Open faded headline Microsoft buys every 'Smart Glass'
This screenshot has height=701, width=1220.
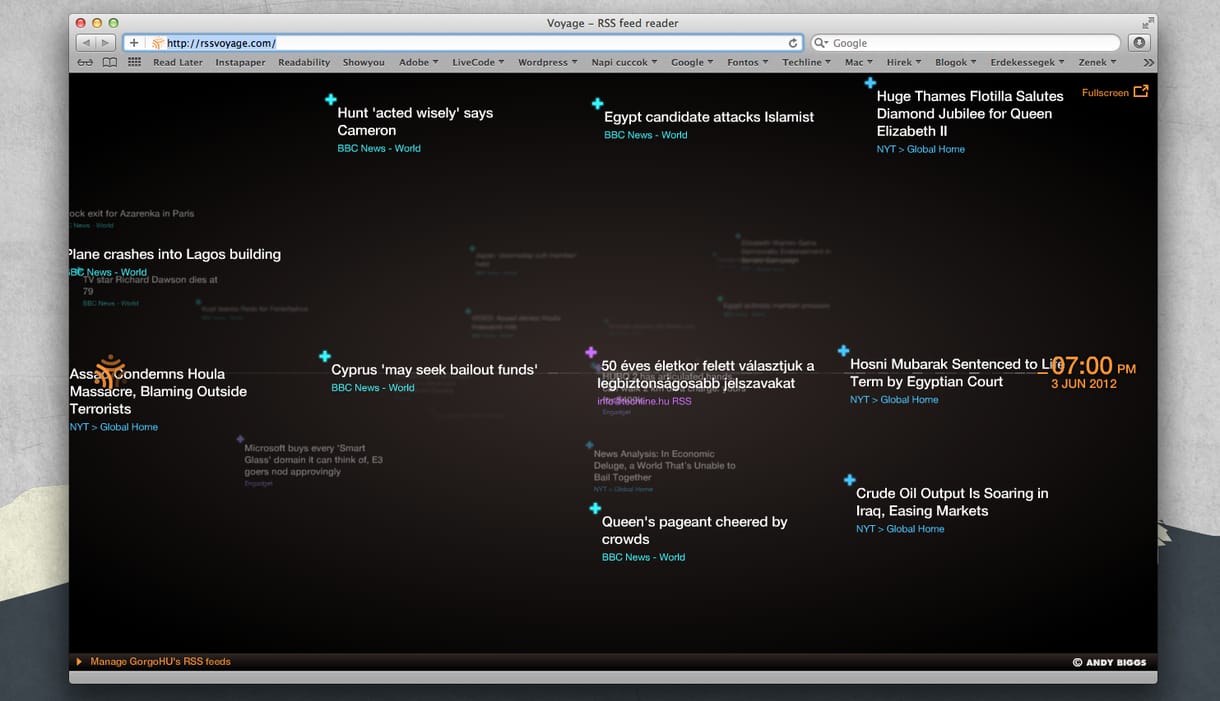(x=314, y=460)
